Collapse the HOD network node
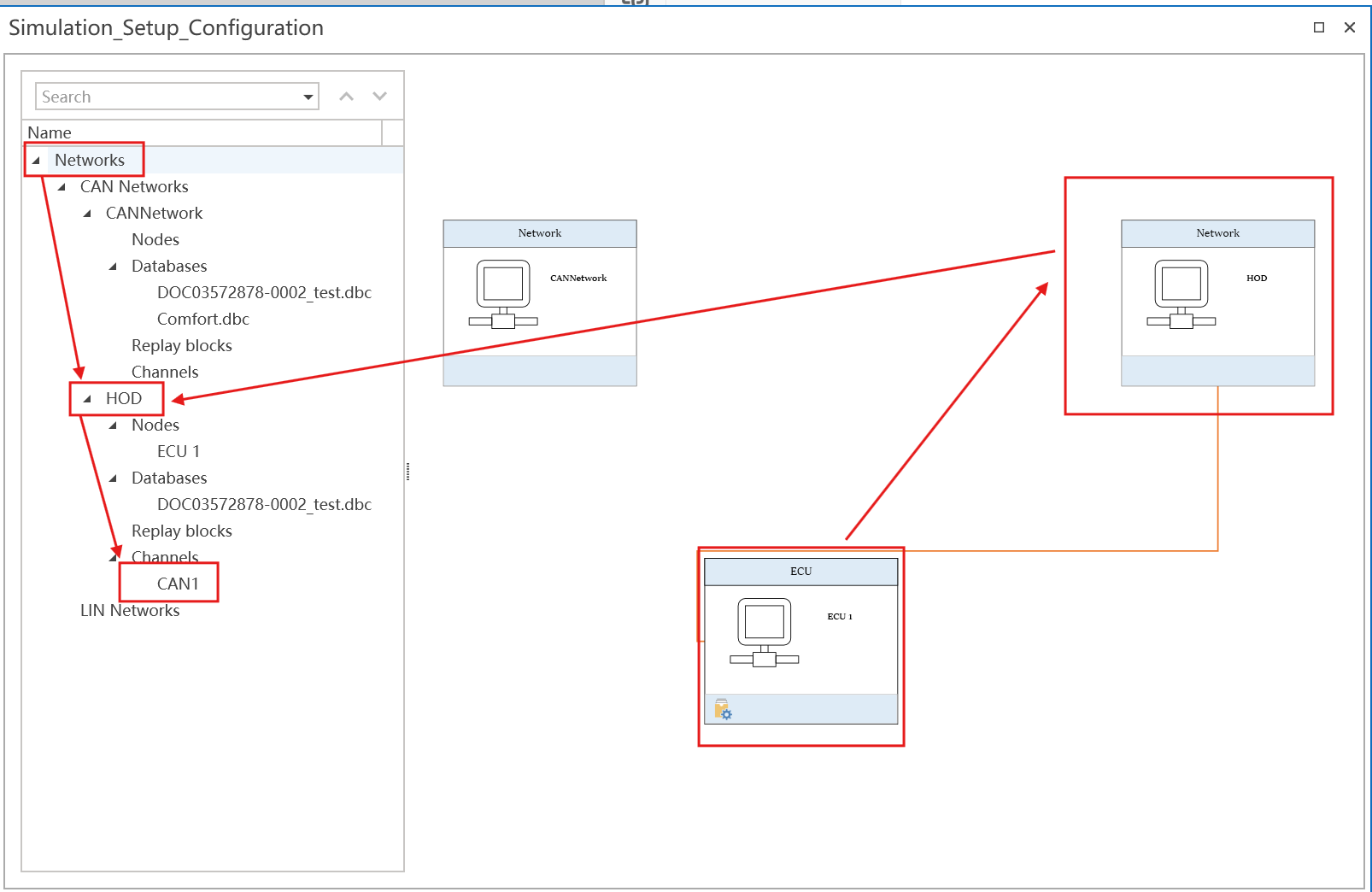Viewport: 1372px width, 892px height. pyautogui.click(x=87, y=399)
